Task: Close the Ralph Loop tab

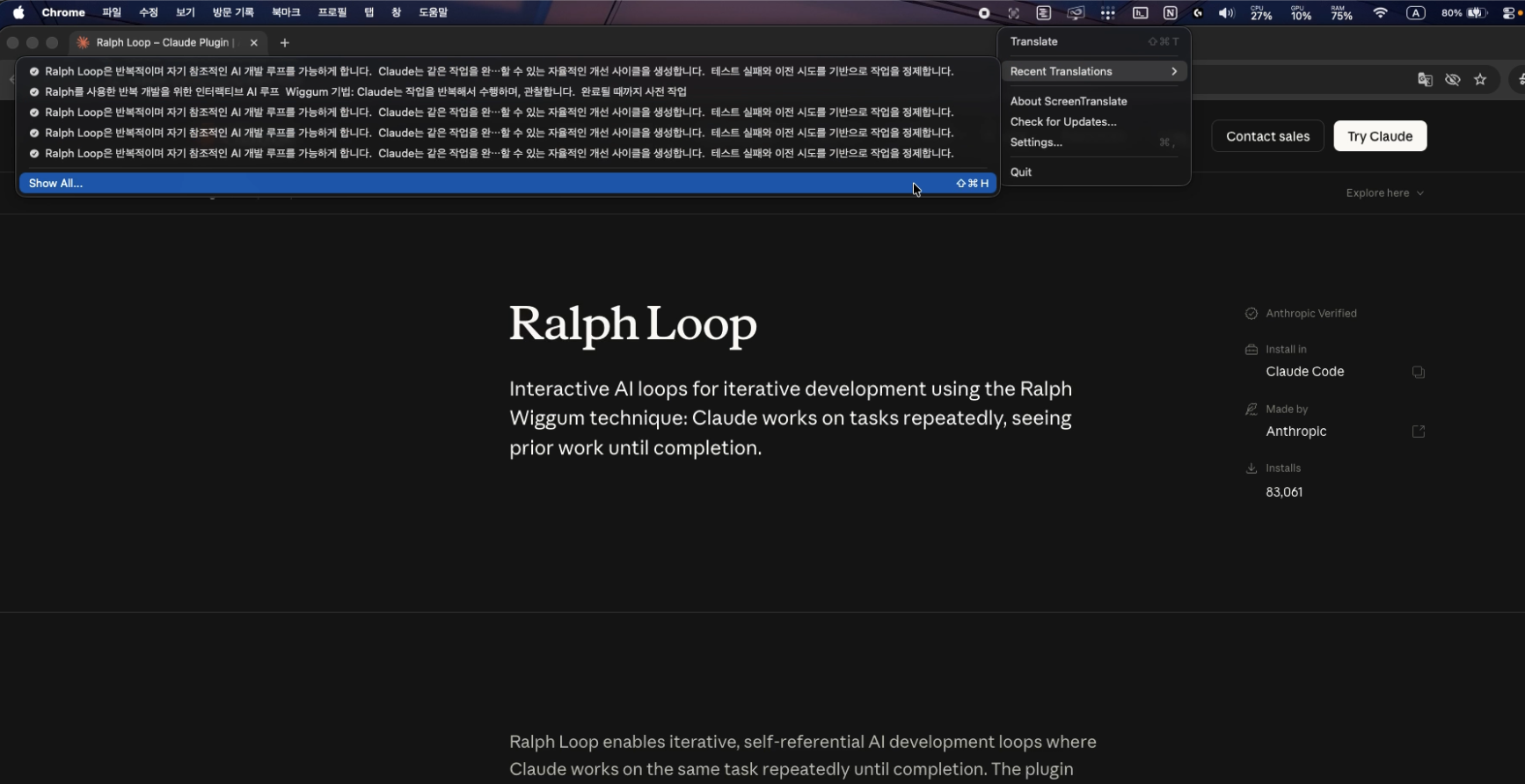Action: point(254,42)
